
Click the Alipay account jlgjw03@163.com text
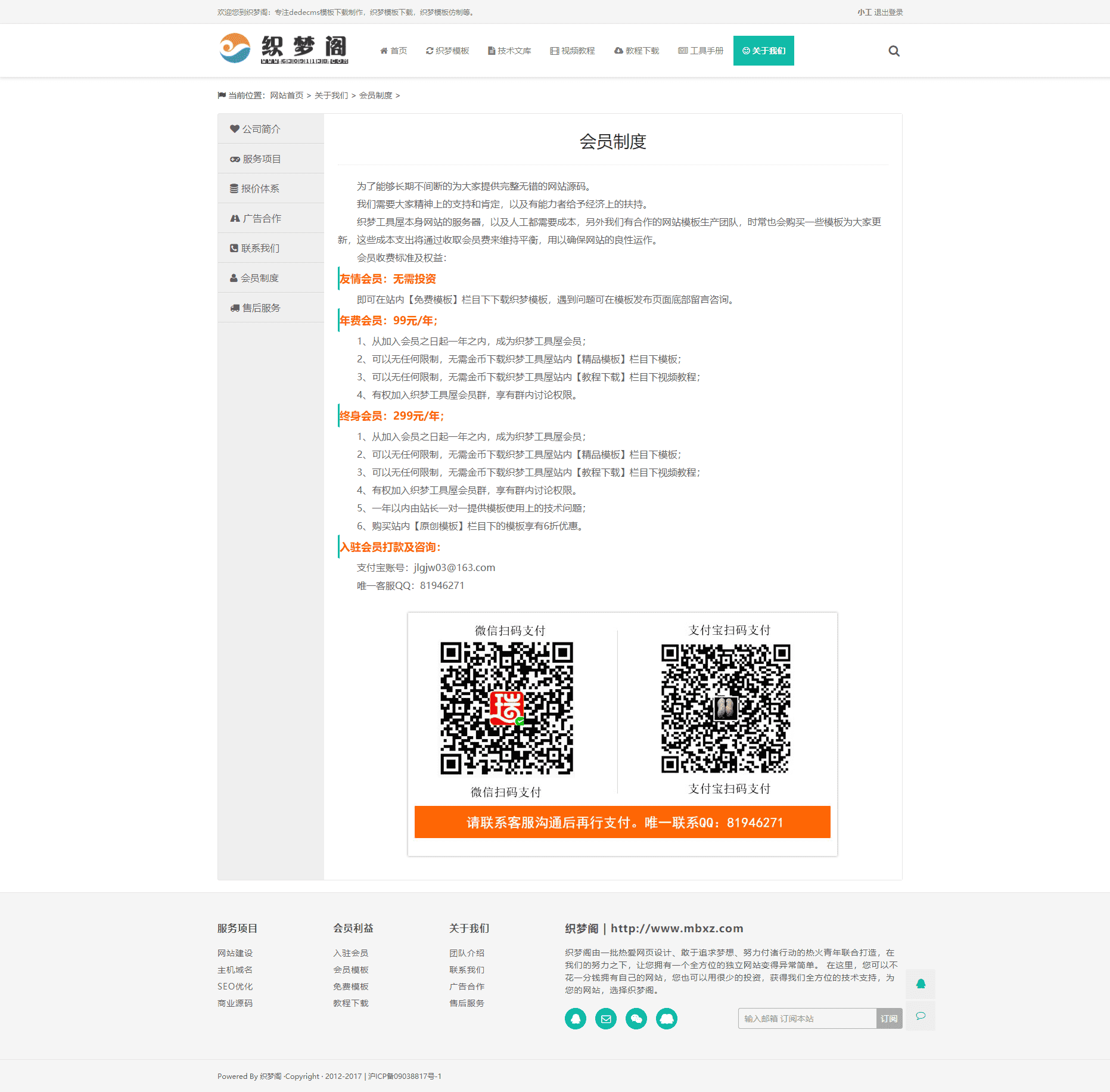click(455, 567)
